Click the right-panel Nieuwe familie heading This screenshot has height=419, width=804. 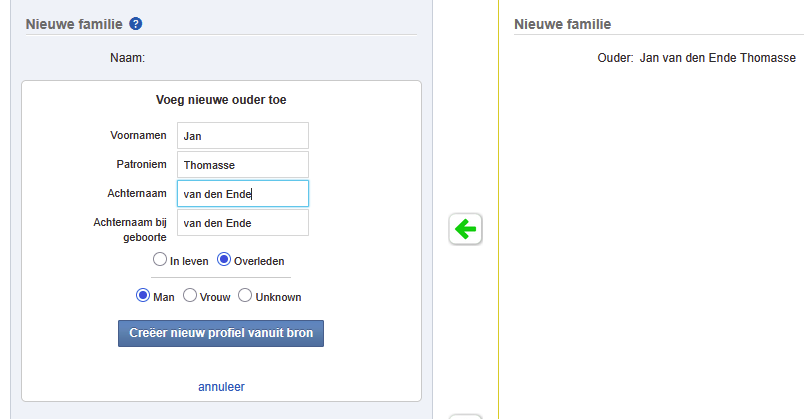tap(562, 24)
